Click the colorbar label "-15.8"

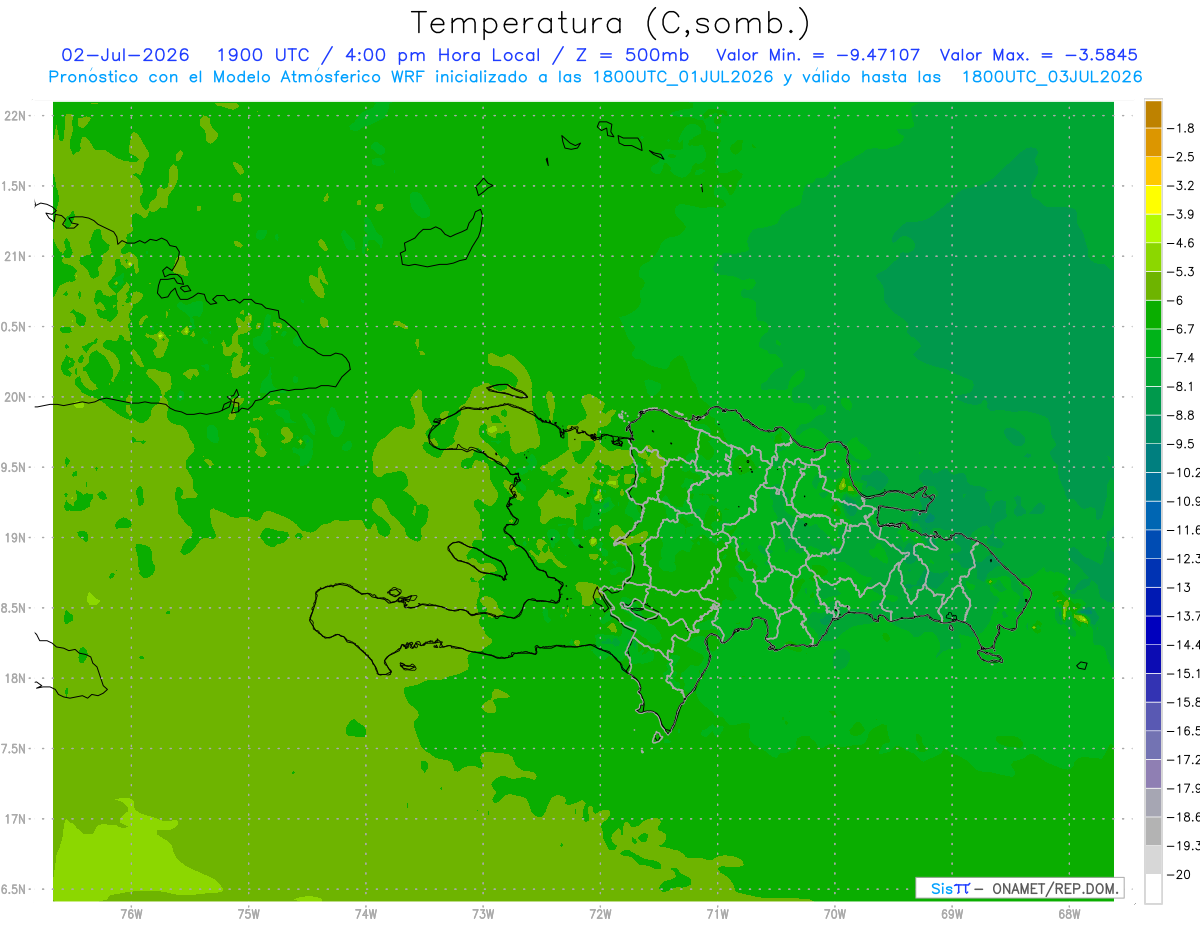pos(1183,702)
